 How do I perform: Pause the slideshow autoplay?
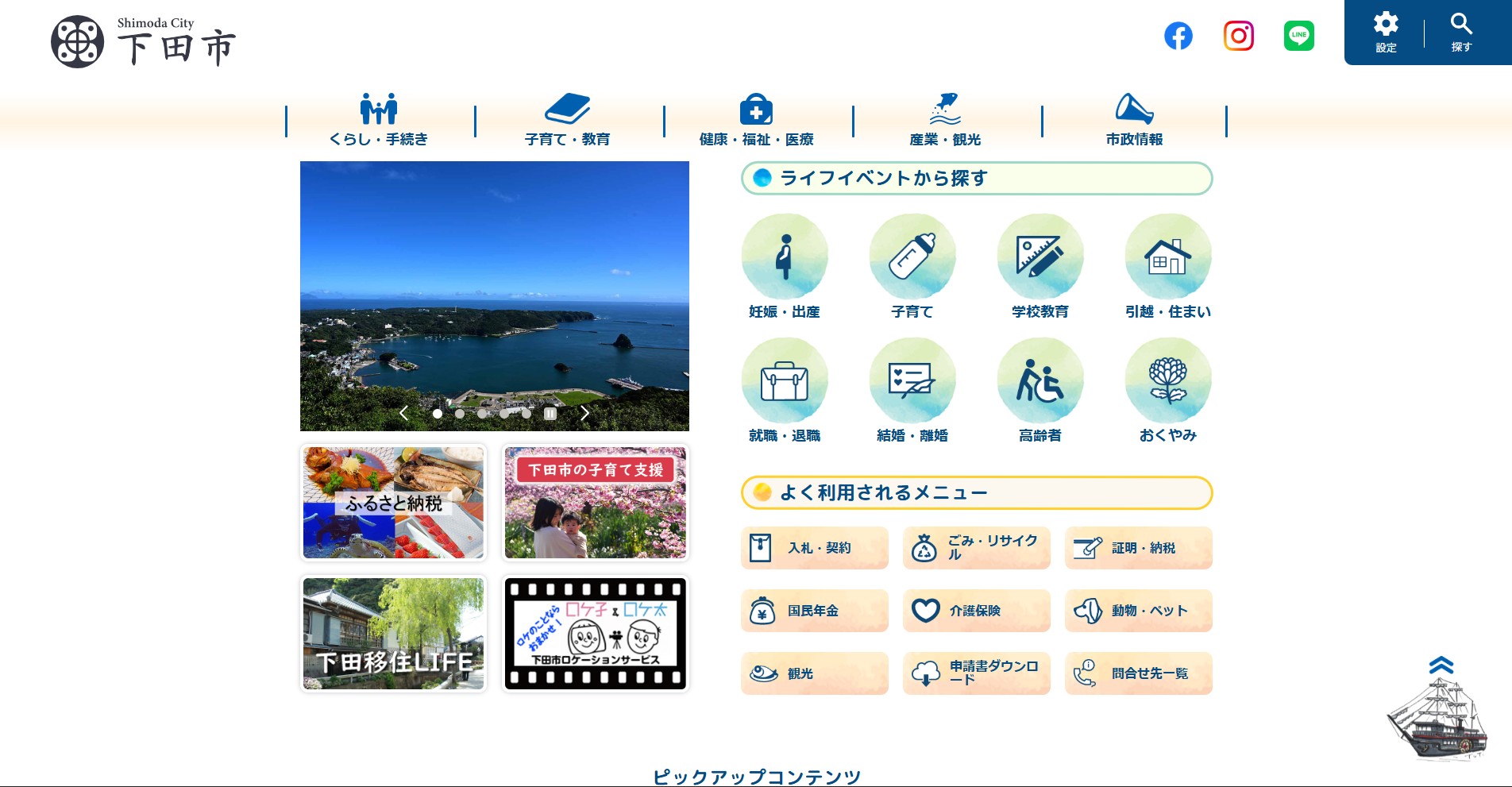click(550, 413)
